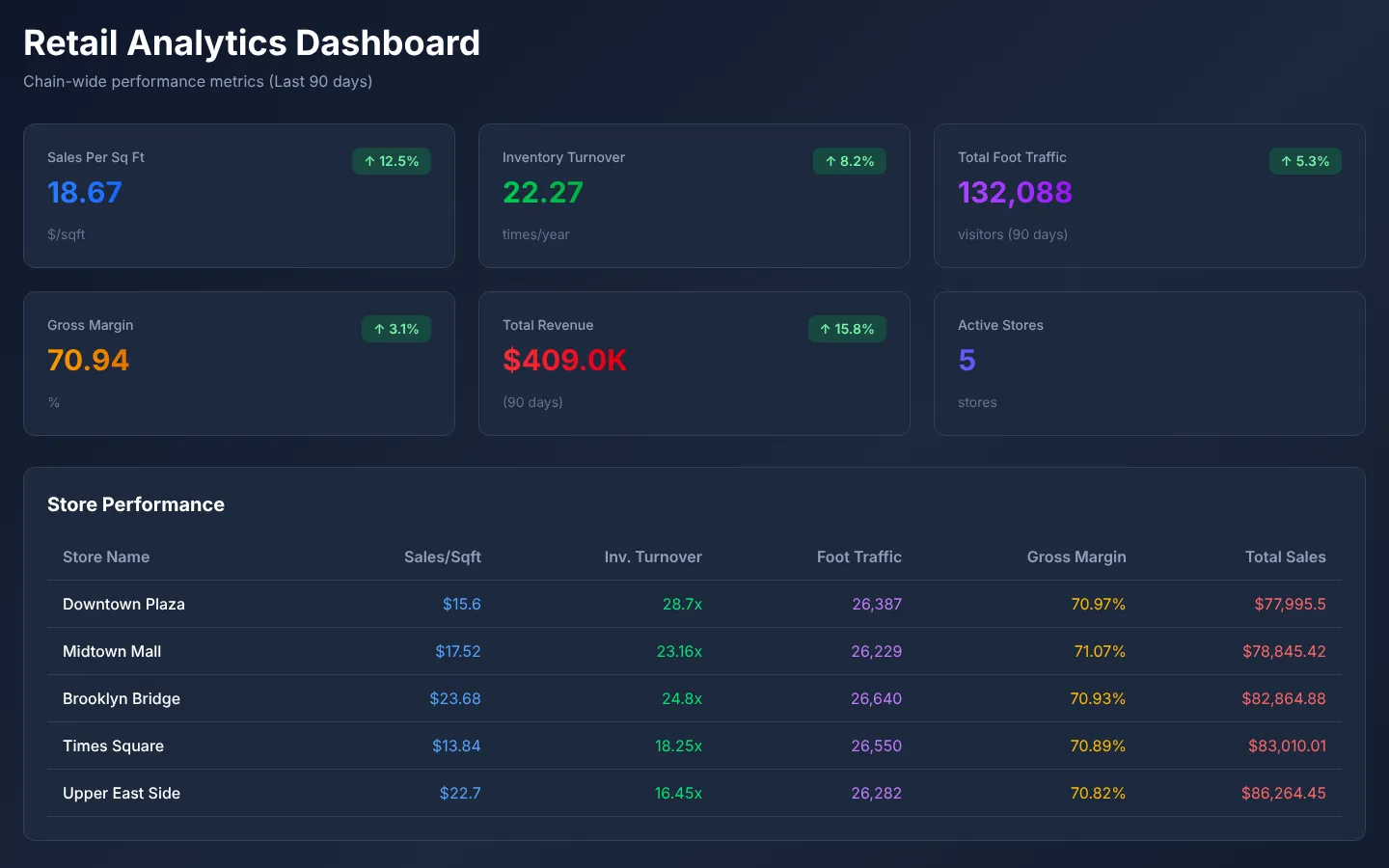Click the Store Name column header
Screen dimensions: 1389x868
tap(106, 556)
